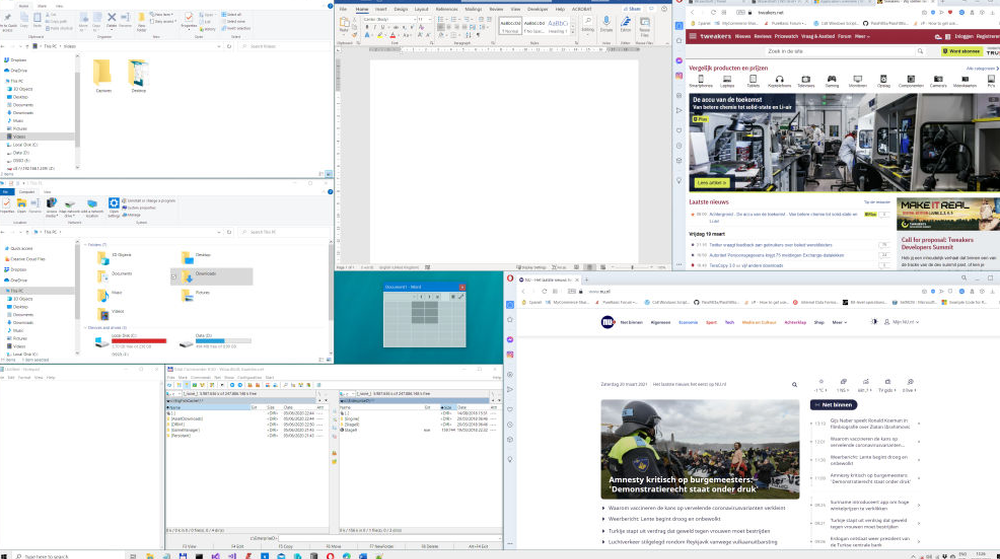Click the Paste icon in Word's Clipboard group
The width and height of the screenshot is (1000, 559).
[344, 24]
